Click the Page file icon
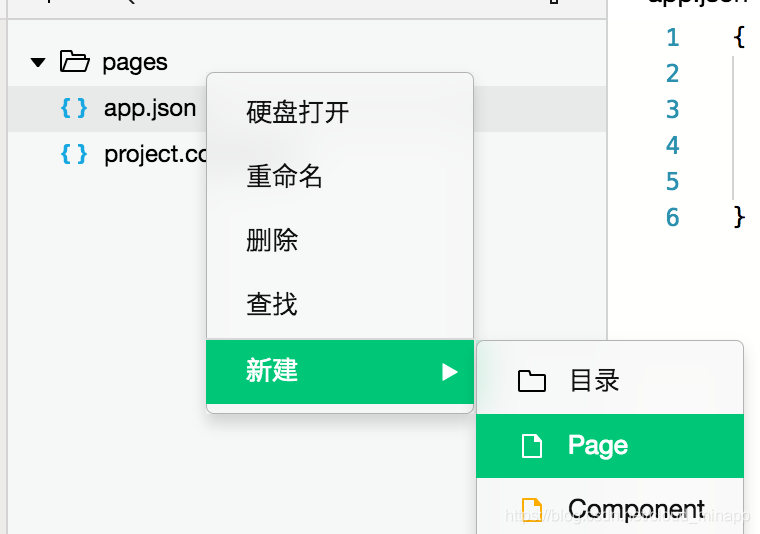760x534 pixels. point(532,446)
